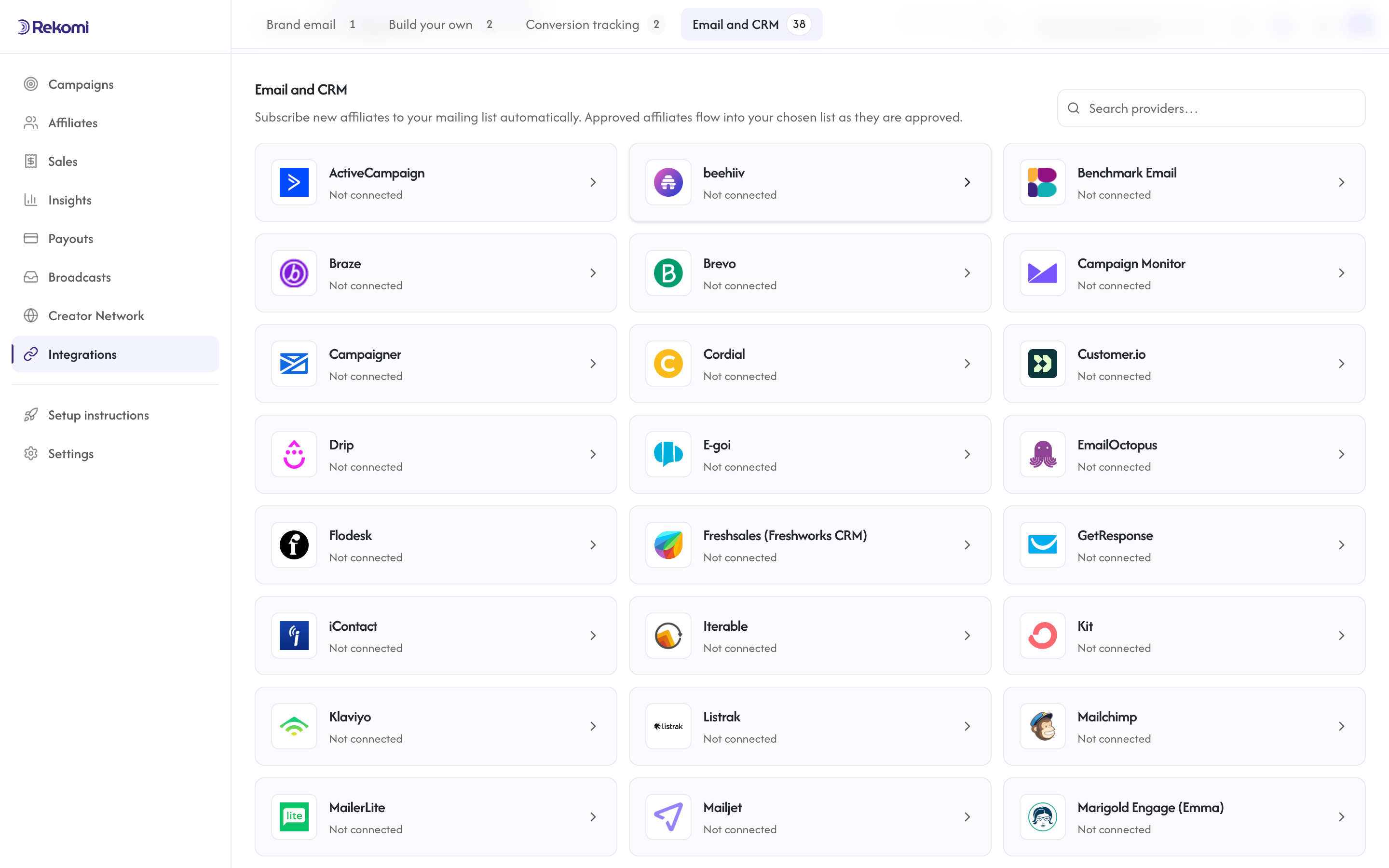Switch to the Build your own tab
1389x868 pixels.
[441, 24]
